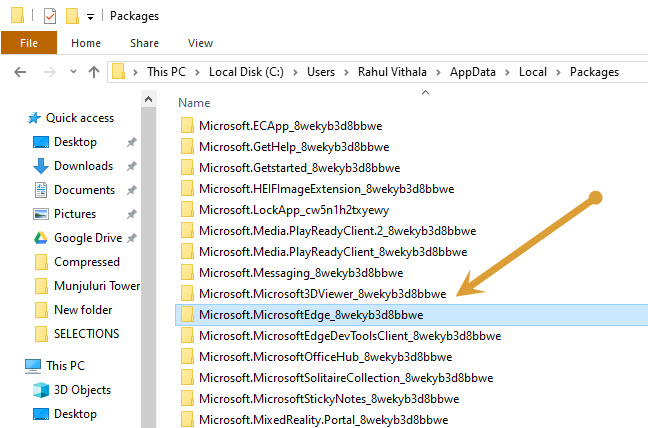Expand chevron after Local Disk (C:) breadcrumb

click(295, 72)
